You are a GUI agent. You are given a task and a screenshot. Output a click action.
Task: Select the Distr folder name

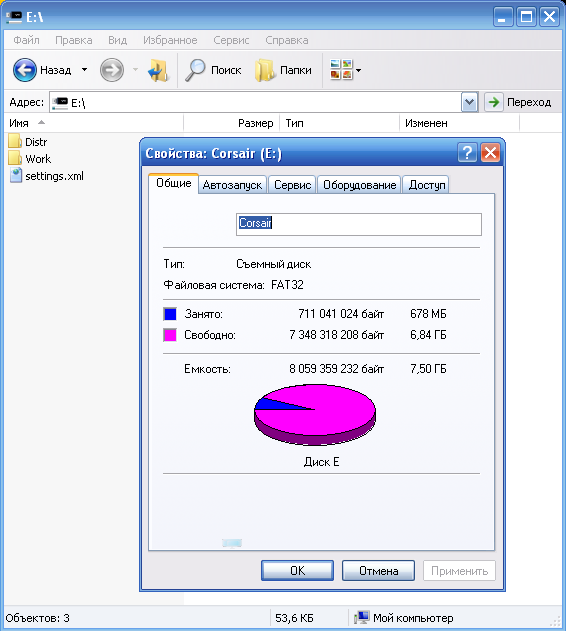point(36,142)
